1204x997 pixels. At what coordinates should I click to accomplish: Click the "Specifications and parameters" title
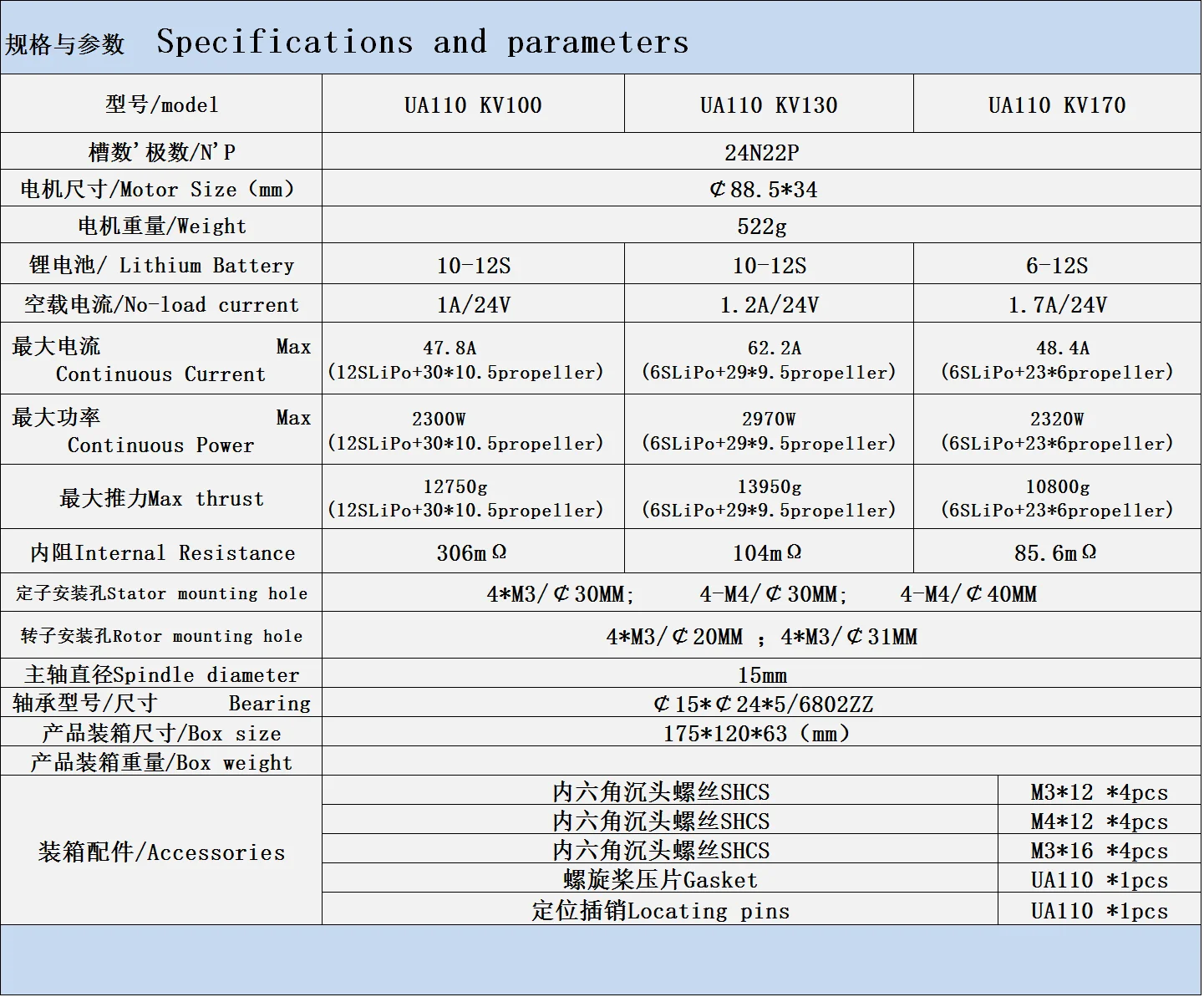423,42
